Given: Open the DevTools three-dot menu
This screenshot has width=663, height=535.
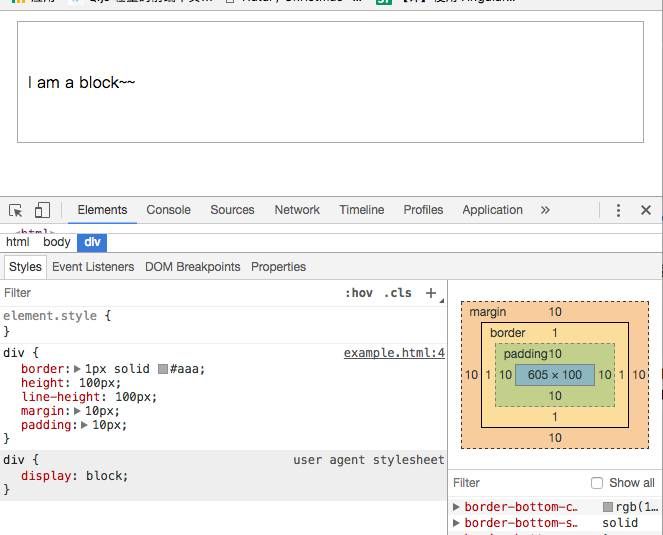Looking at the screenshot, I should coord(618,210).
